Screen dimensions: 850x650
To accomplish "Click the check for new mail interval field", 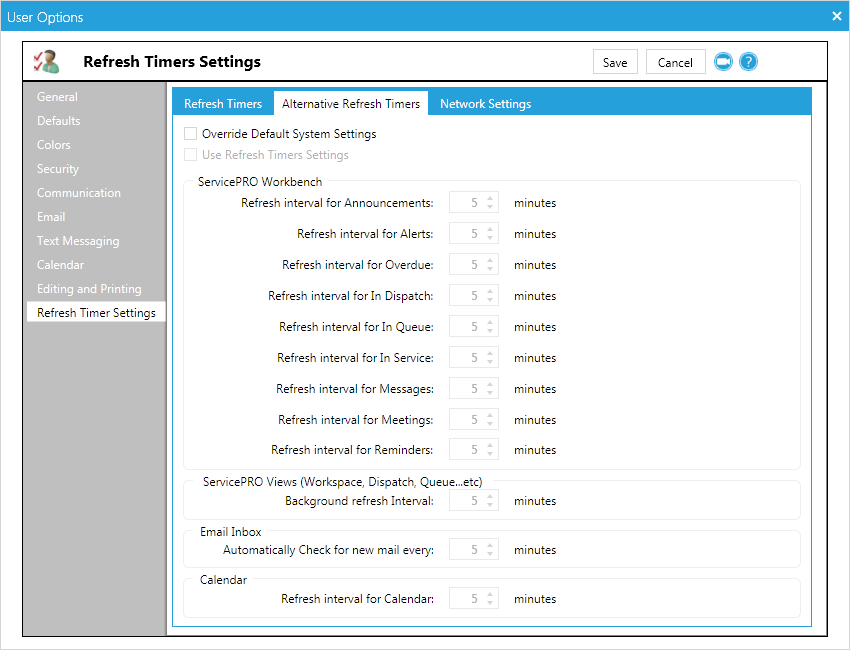I will [x=473, y=550].
